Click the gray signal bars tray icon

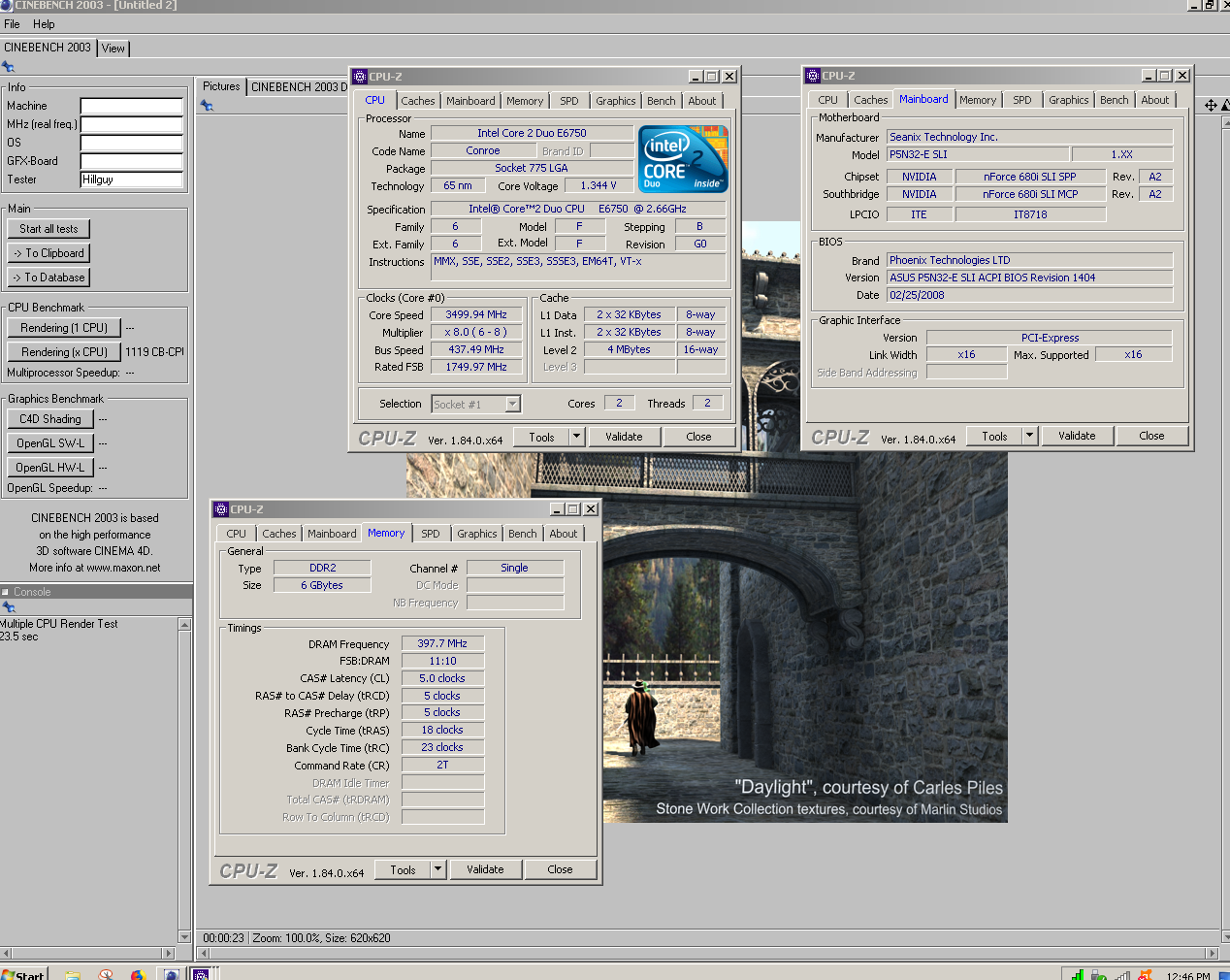click(1122, 974)
